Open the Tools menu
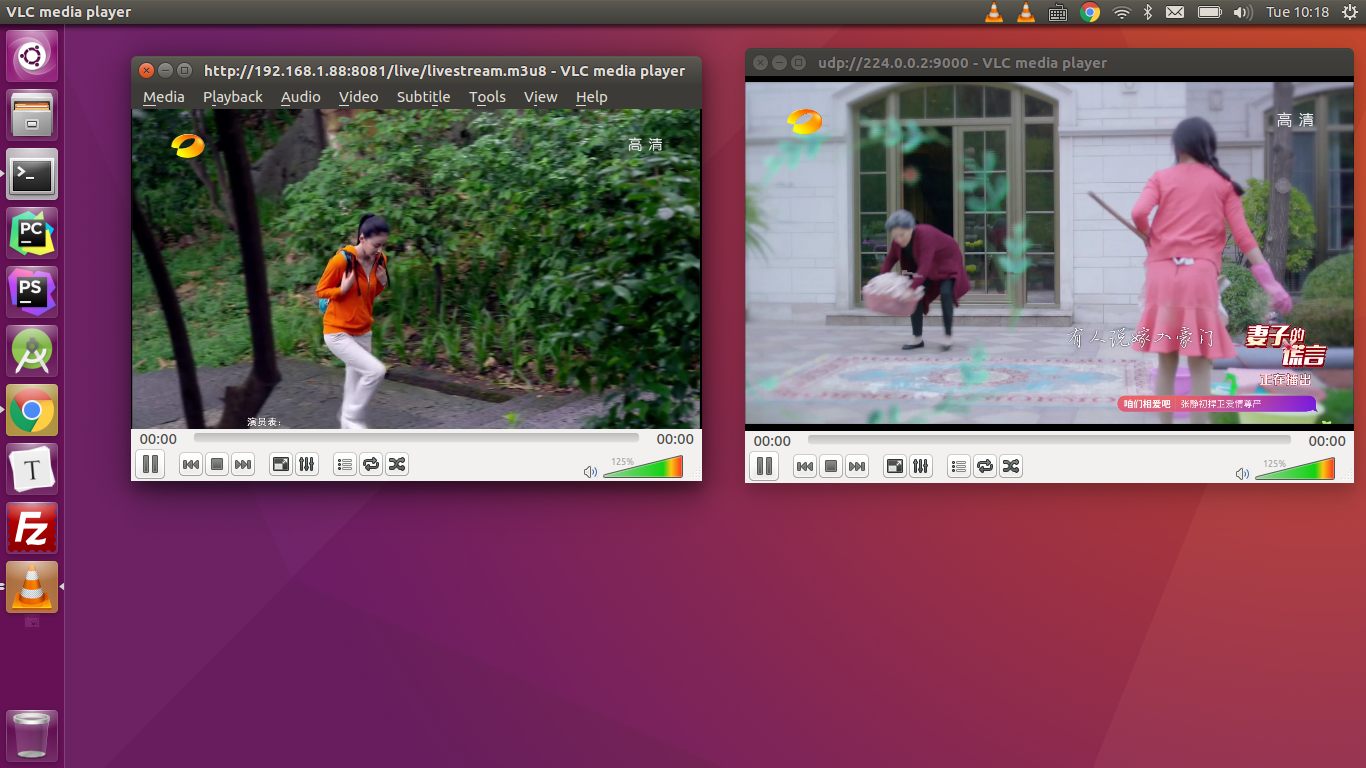 pos(487,97)
